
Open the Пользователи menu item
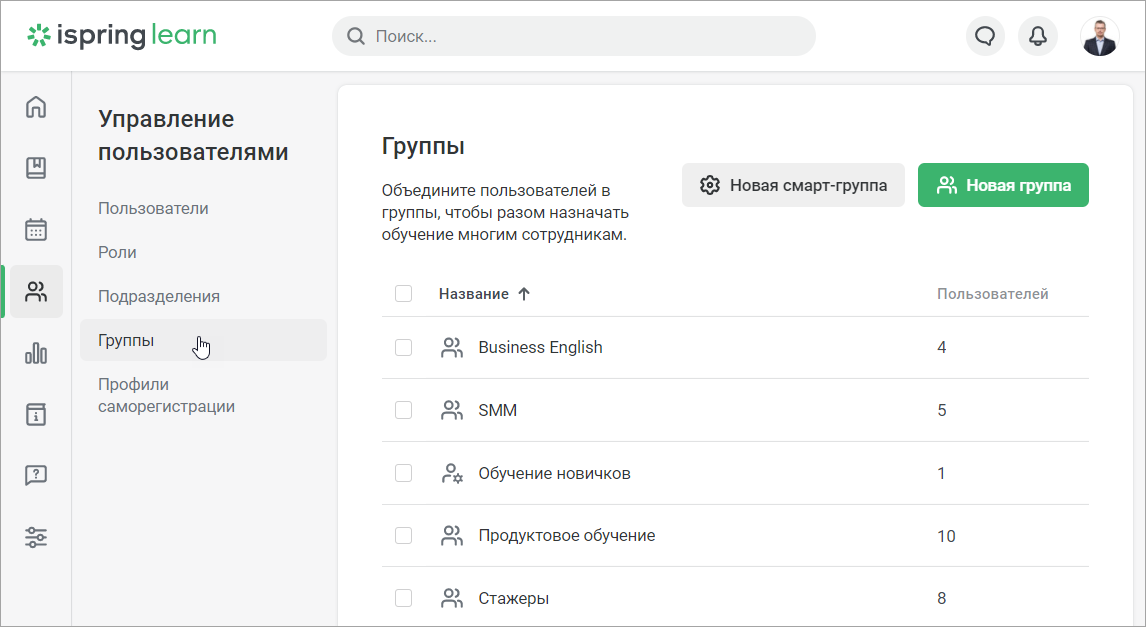click(153, 208)
